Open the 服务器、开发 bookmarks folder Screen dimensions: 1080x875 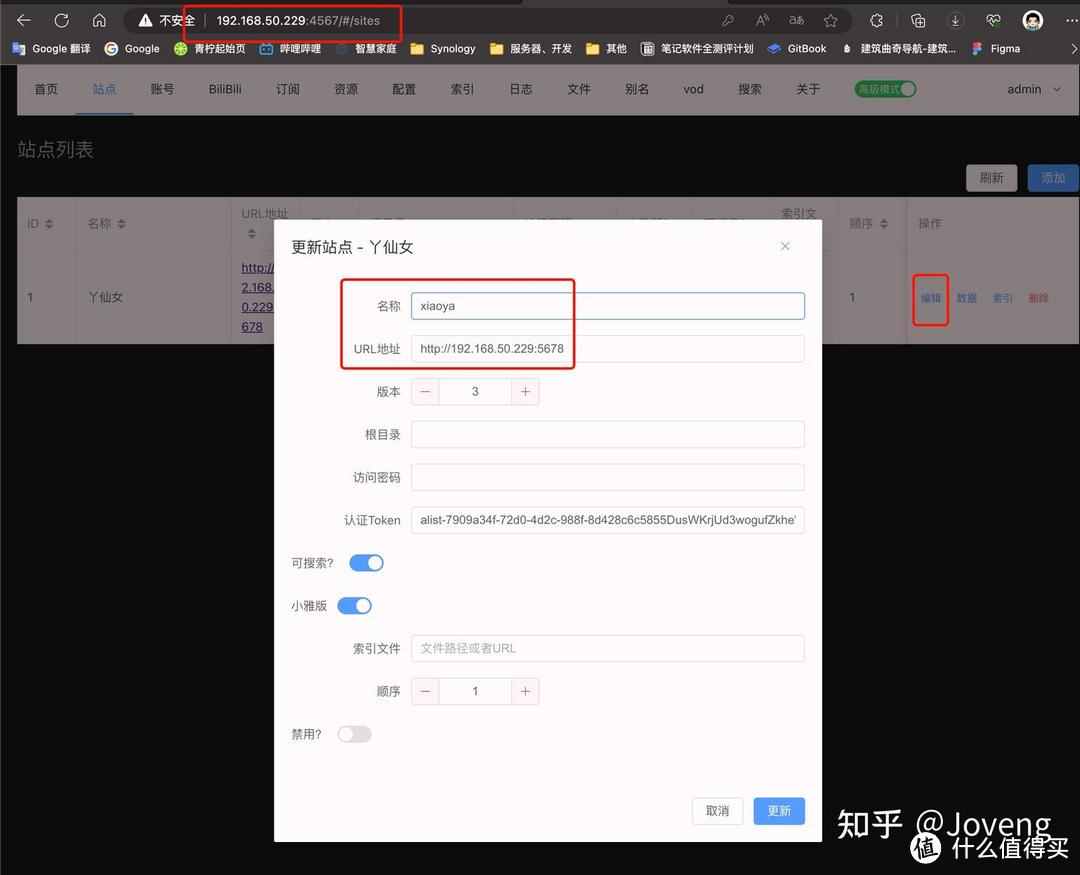[531, 49]
